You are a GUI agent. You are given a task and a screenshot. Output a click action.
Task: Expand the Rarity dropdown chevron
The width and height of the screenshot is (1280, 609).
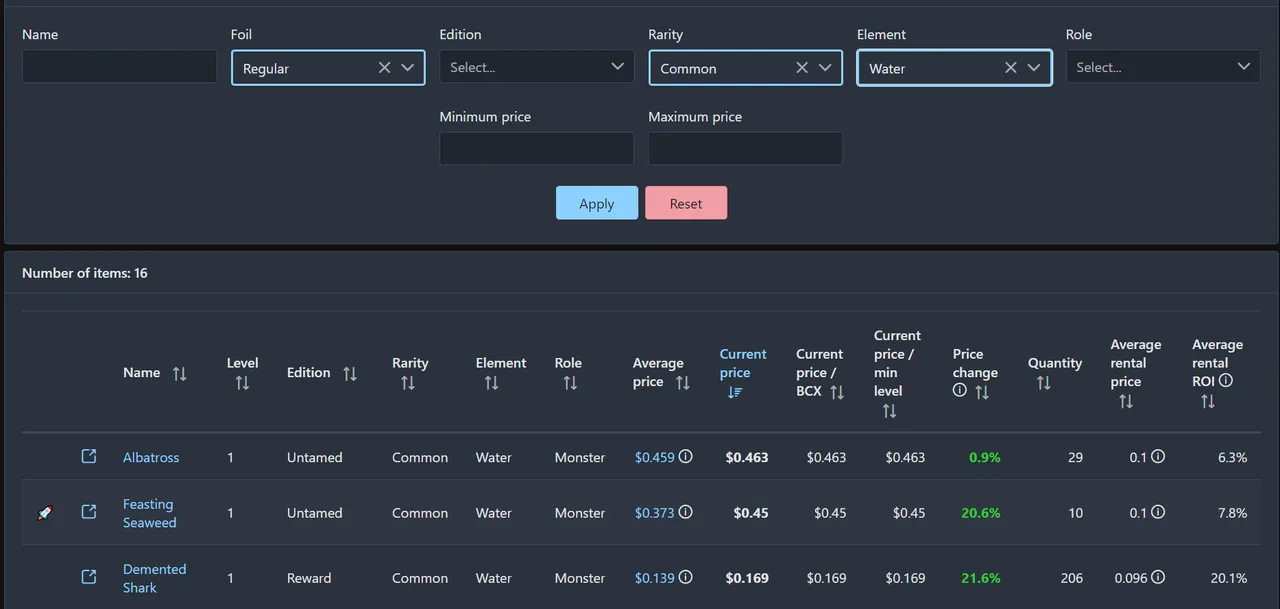click(825, 68)
